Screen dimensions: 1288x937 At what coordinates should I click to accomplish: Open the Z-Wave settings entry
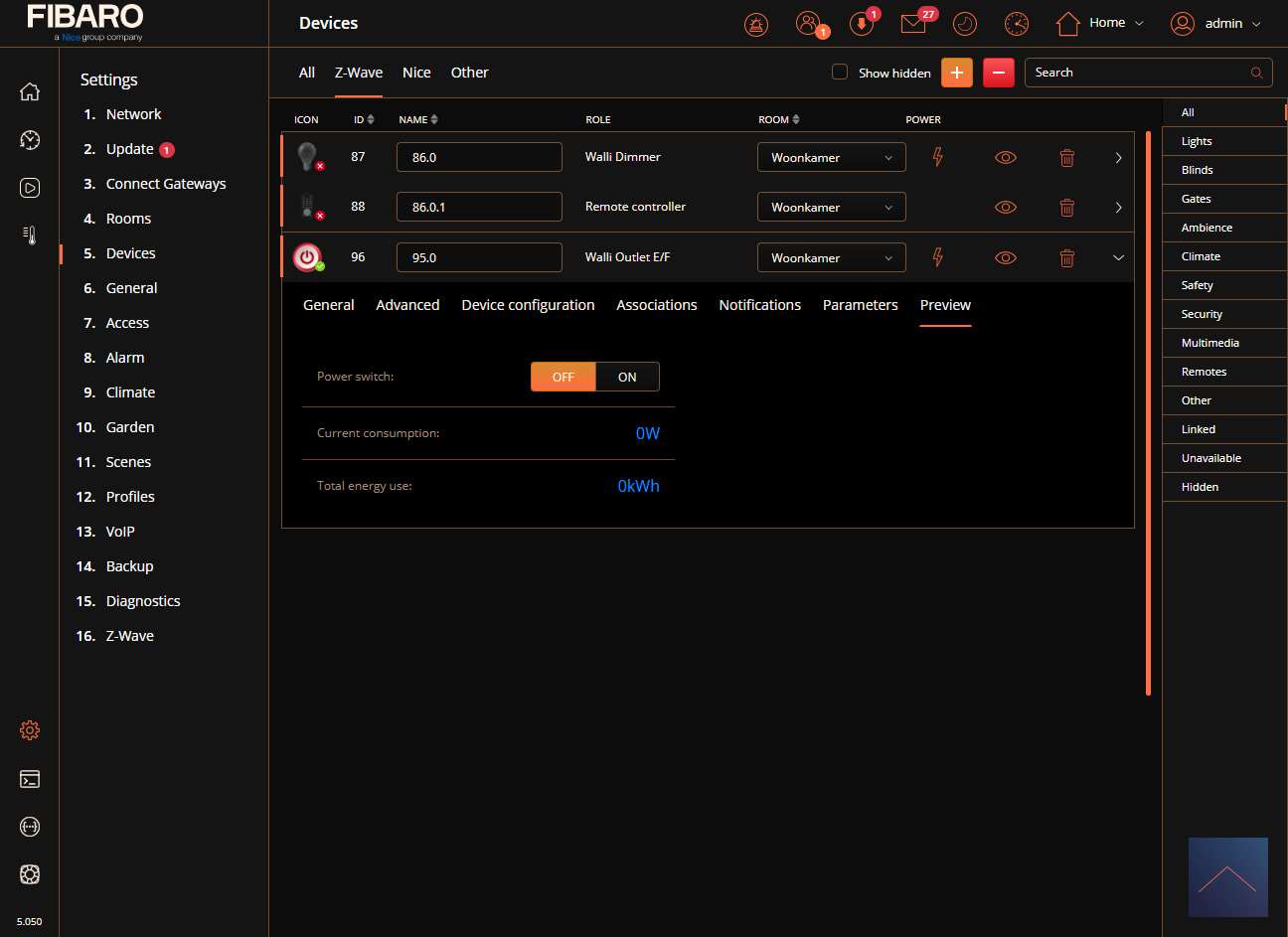pyautogui.click(x=129, y=636)
